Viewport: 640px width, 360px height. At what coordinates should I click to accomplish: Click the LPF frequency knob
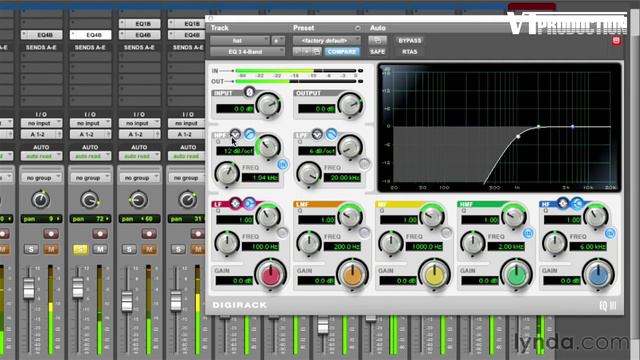pos(309,173)
